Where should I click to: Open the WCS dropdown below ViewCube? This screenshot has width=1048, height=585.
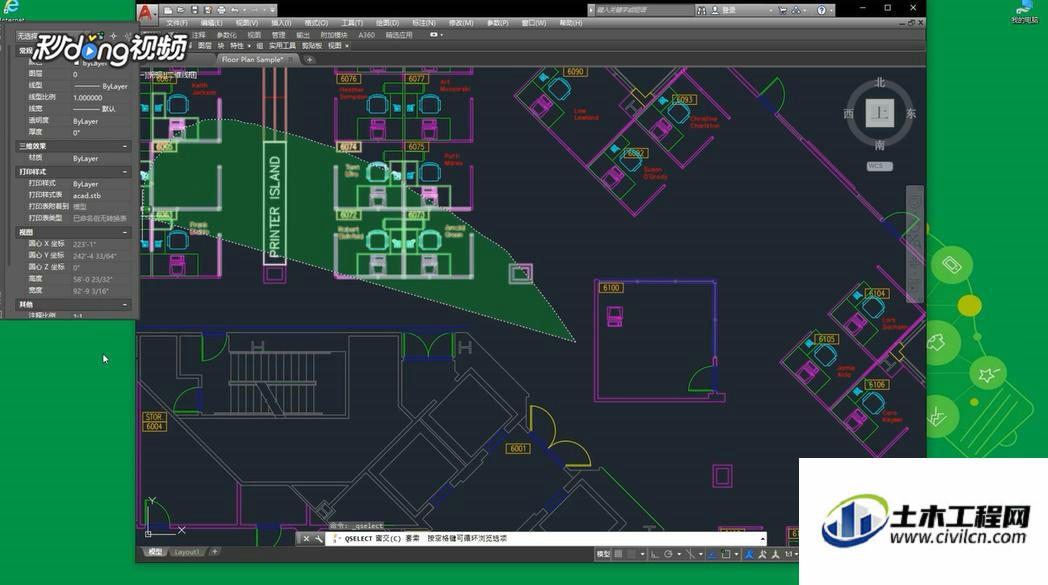click(x=880, y=166)
